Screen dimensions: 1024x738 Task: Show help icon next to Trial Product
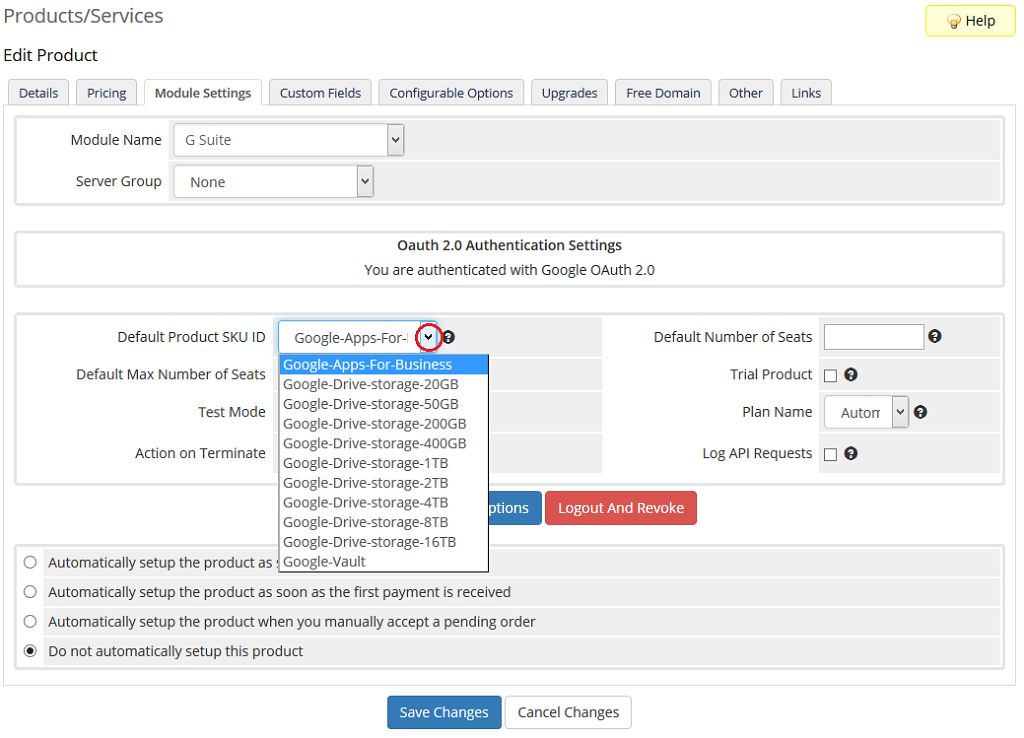tap(850, 374)
